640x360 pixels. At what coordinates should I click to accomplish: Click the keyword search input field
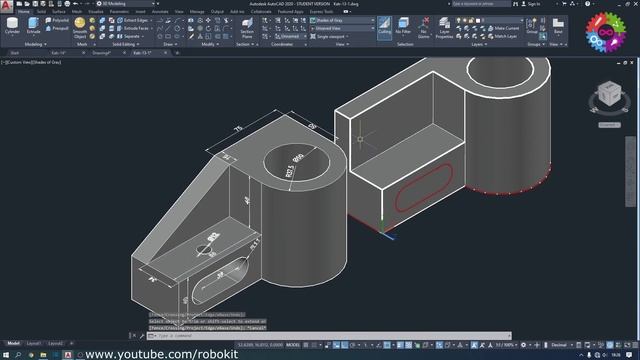pyautogui.click(x=481, y=4)
